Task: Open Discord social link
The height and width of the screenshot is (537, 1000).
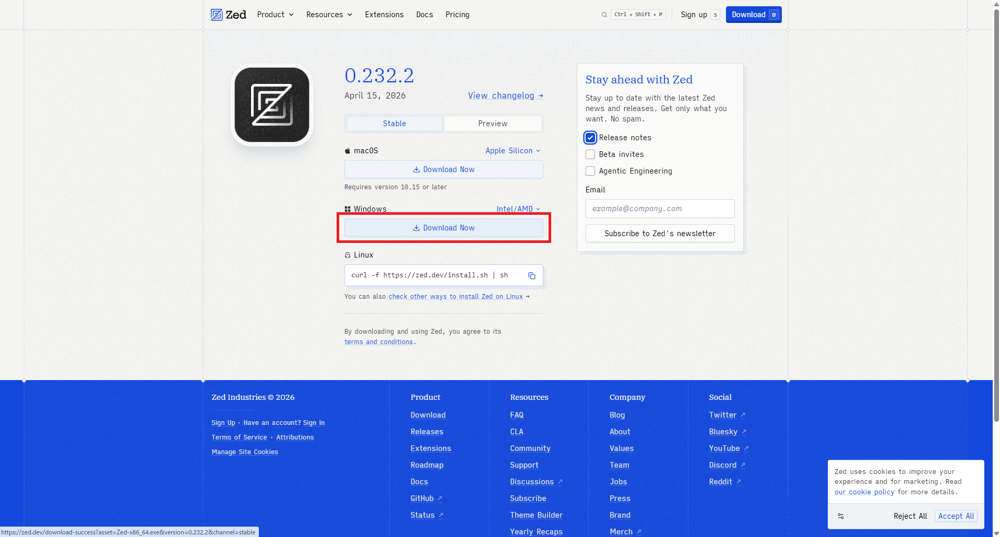Action: tap(727, 465)
